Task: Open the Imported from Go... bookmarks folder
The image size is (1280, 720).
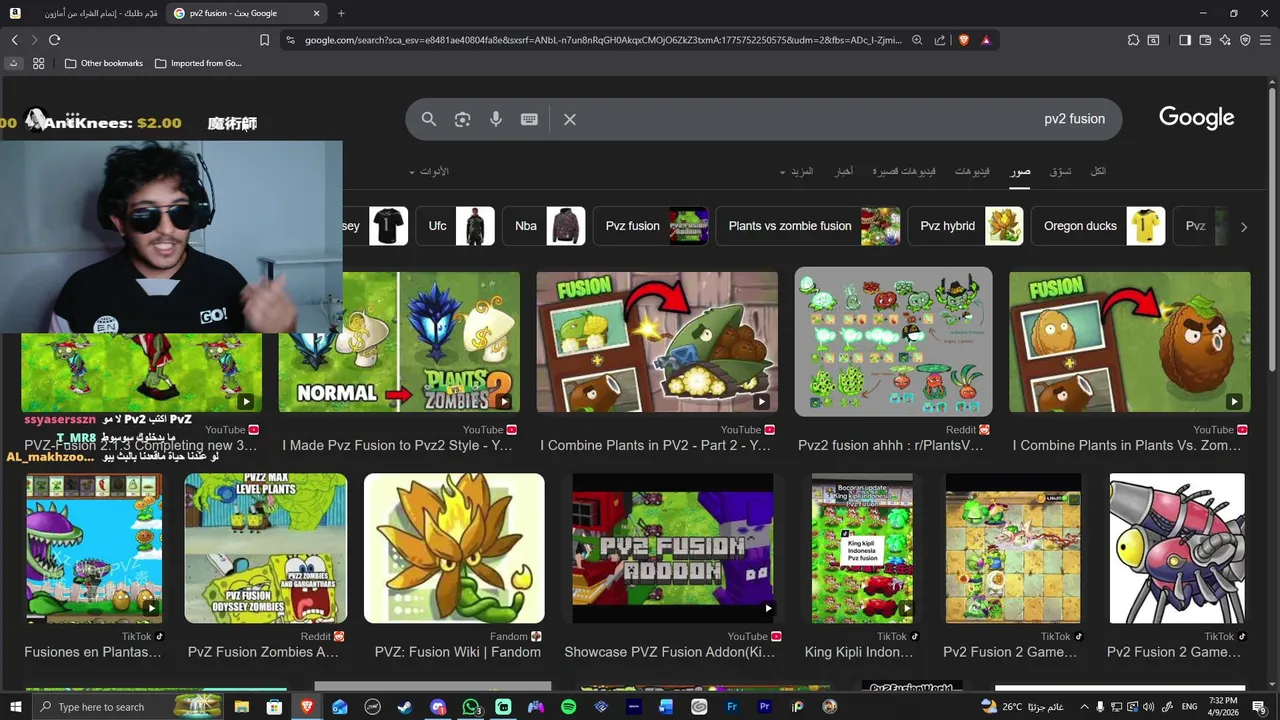Action: click(x=198, y=63)
